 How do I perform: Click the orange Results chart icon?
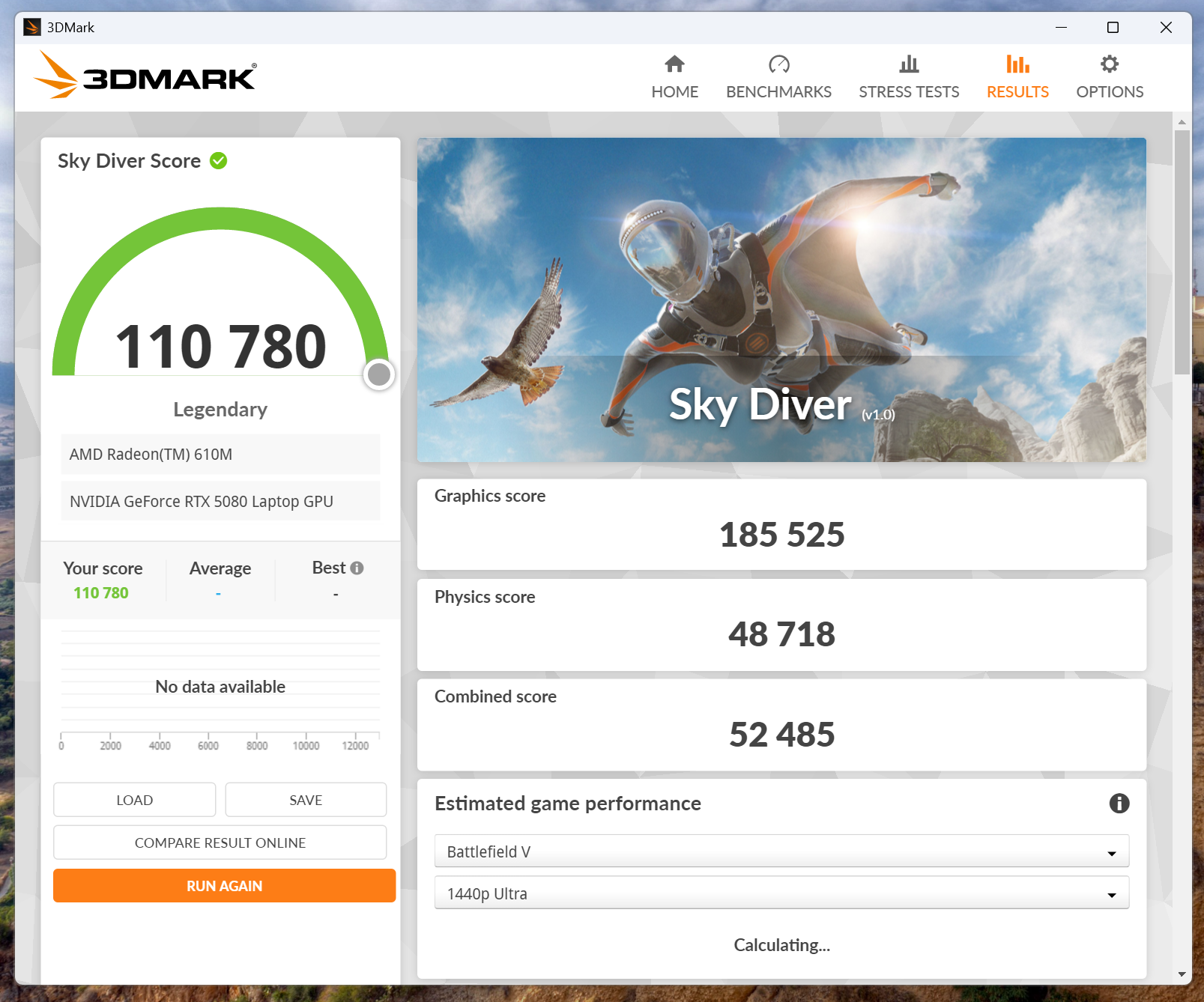[1017, 64]
